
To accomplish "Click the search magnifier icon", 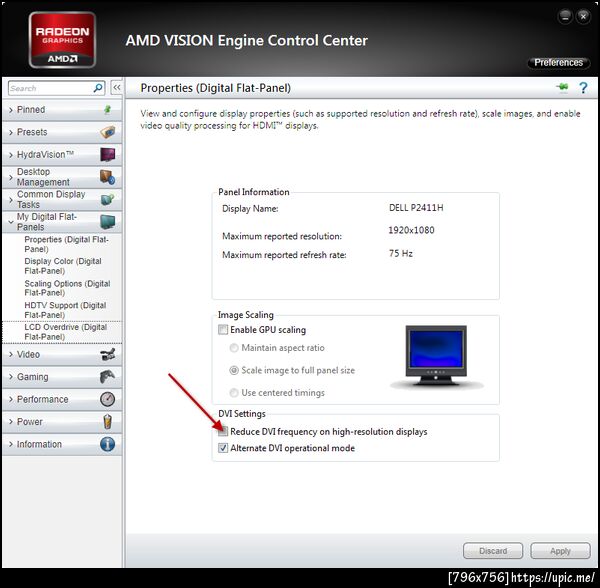I will [98, 88].
